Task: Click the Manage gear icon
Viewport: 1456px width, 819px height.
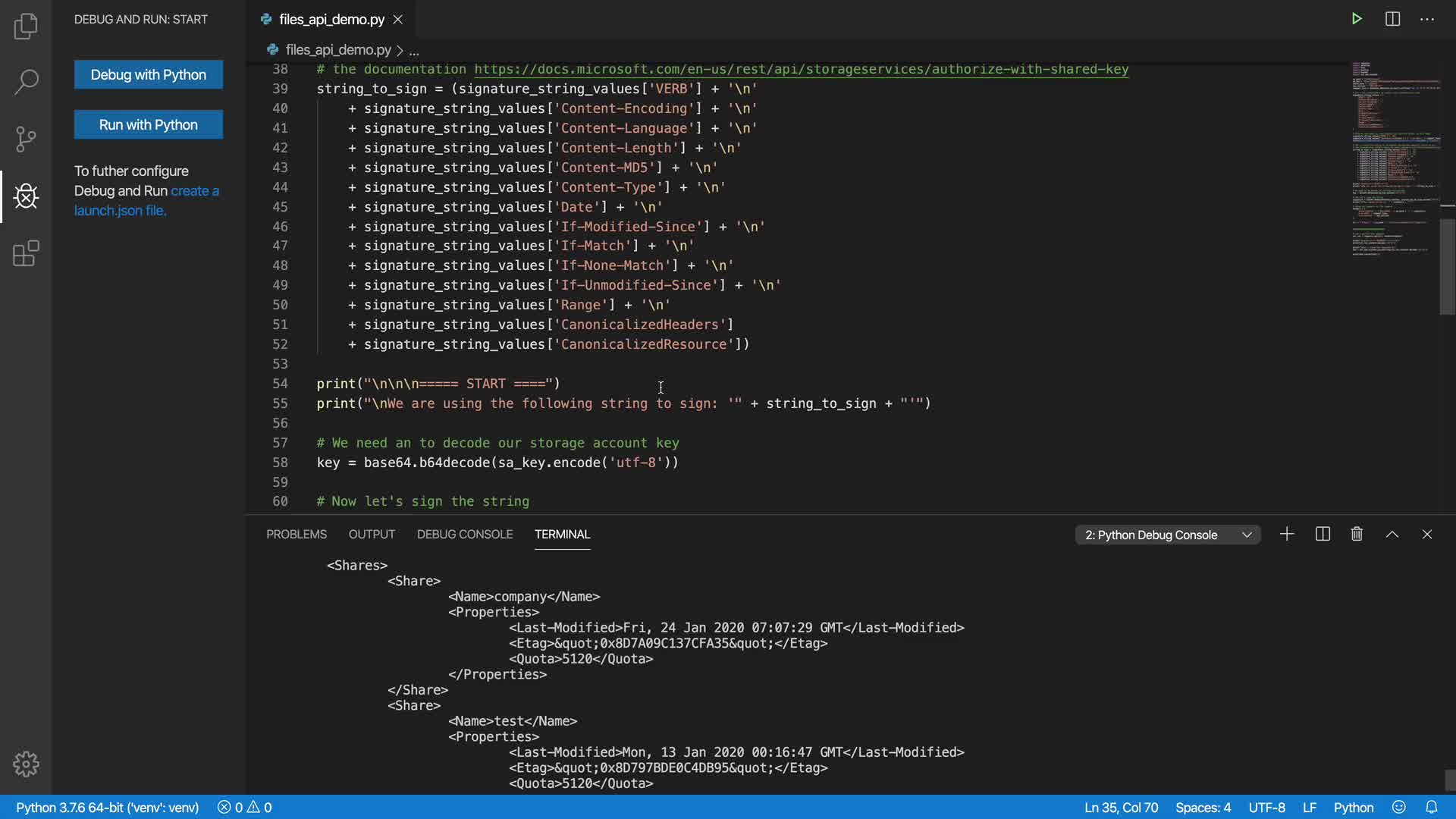Action: pyautogui.click(x=26, y=764)
